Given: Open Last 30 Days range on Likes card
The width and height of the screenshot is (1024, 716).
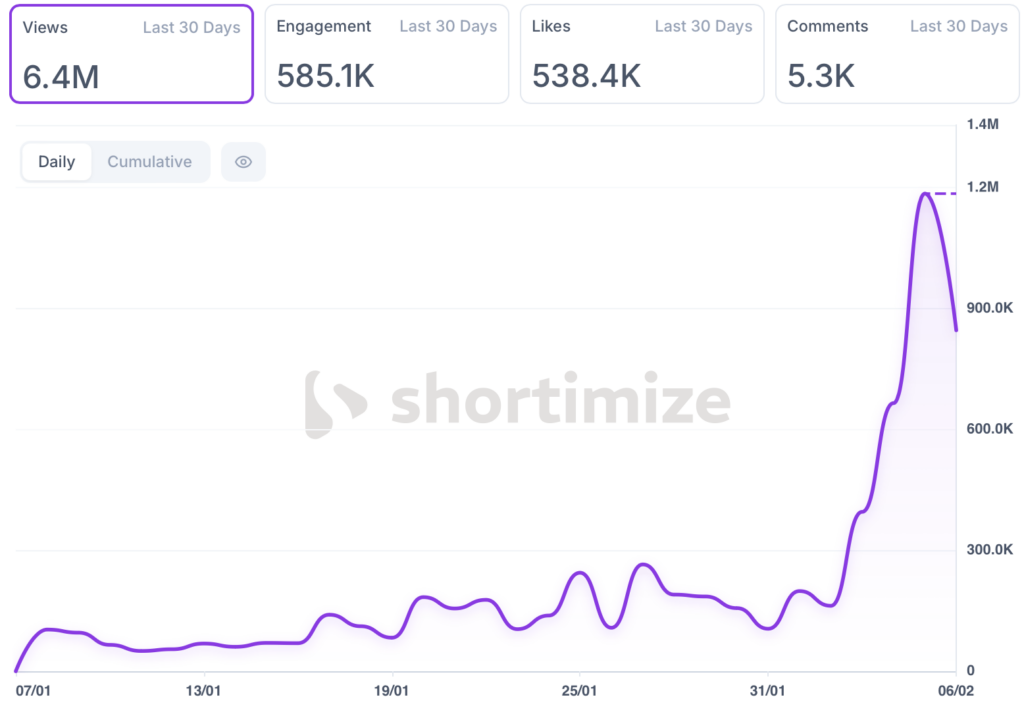Looking at the screenshot, I should click(703, 27).
